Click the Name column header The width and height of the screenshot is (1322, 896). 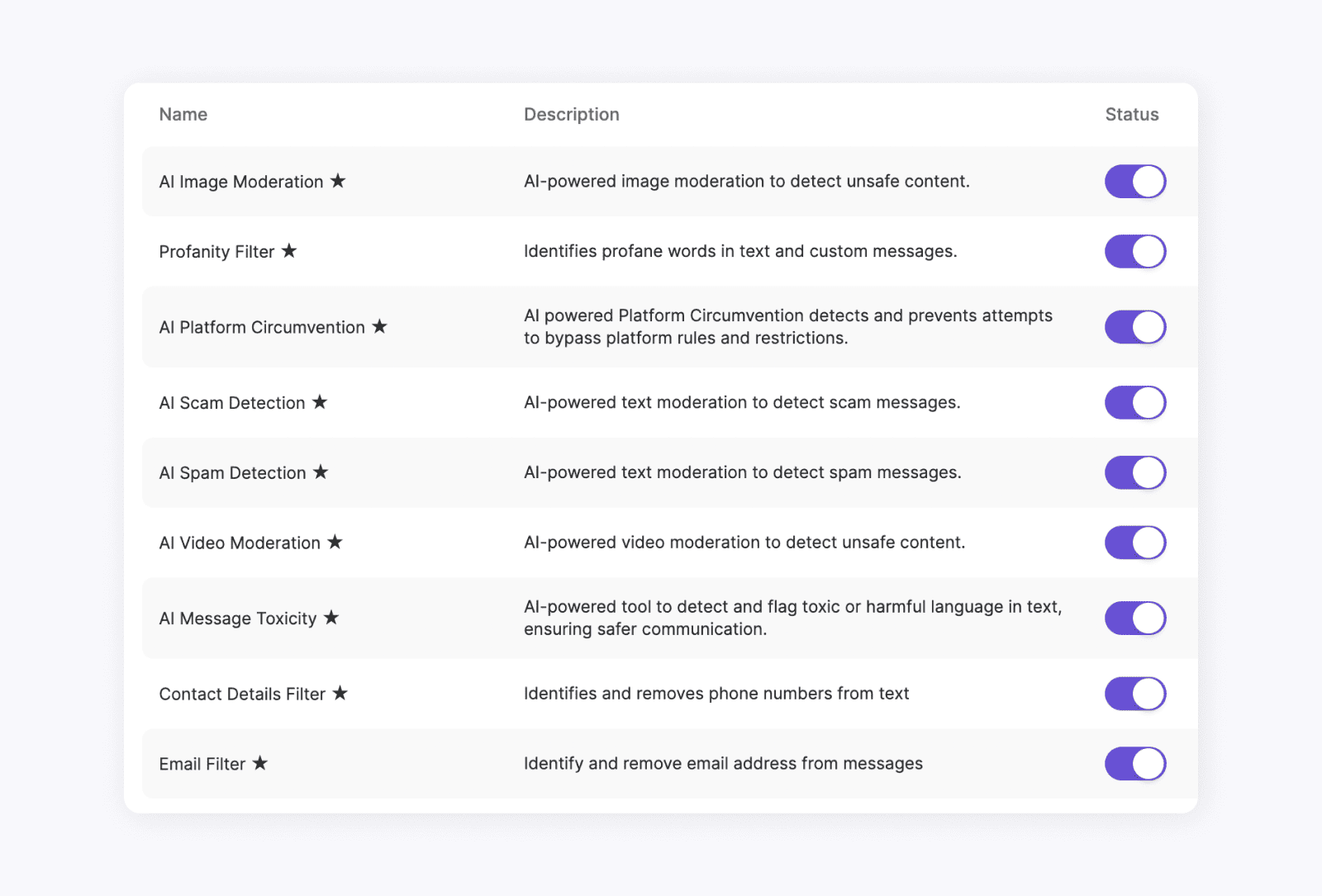click(183, 114)
